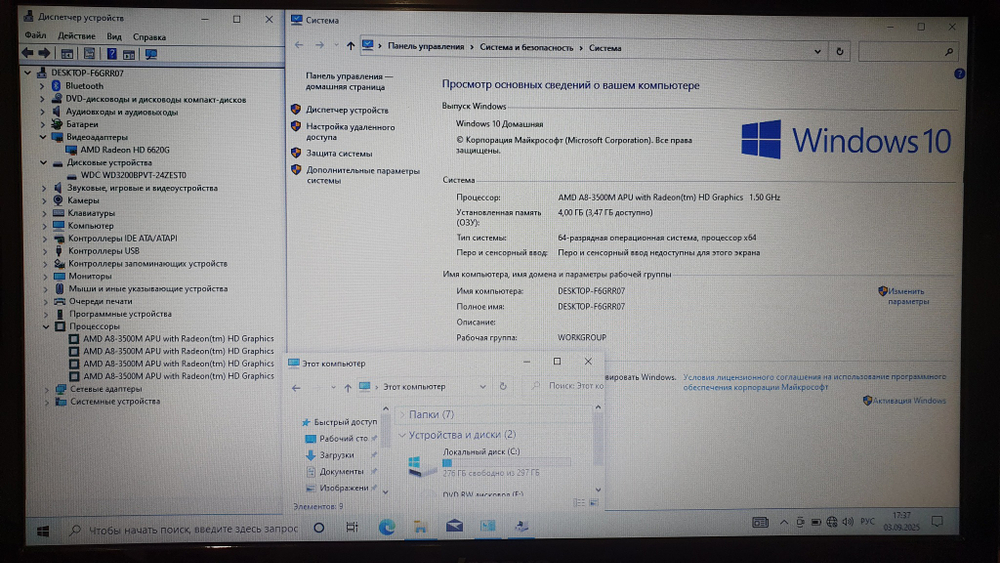Click Изменить параметры link
1000x563 pixels.
tap(908, 296)
